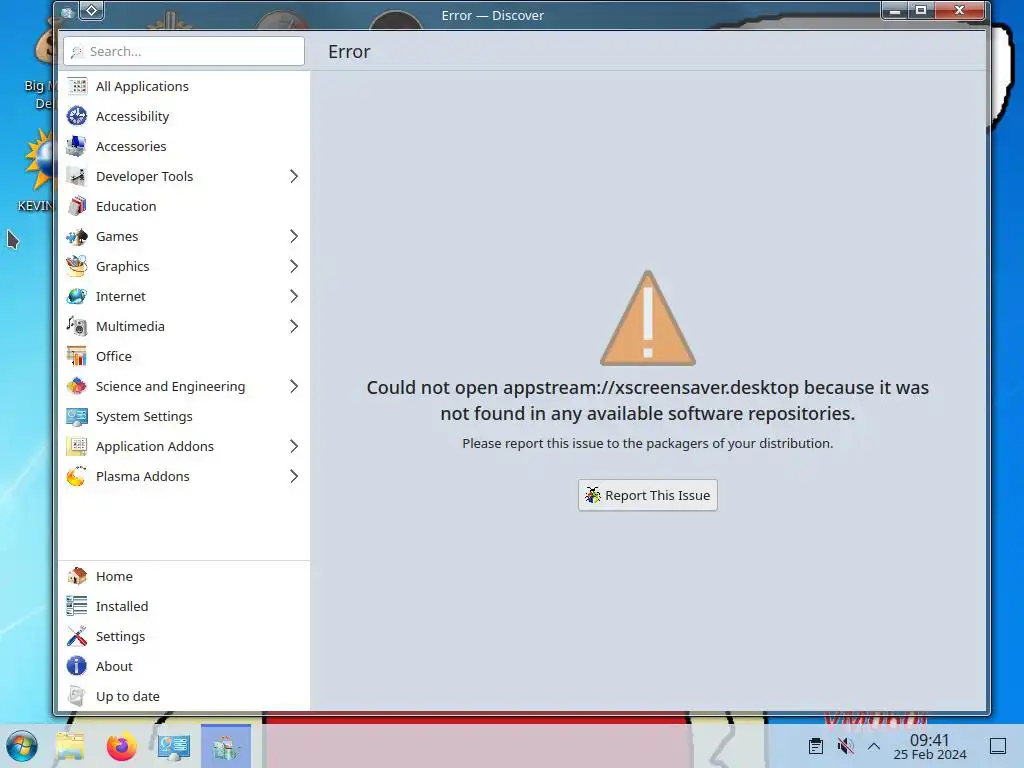The image size is (1024, 768).
Task: Go to the Home page label
Action: [x=114, y=576]
